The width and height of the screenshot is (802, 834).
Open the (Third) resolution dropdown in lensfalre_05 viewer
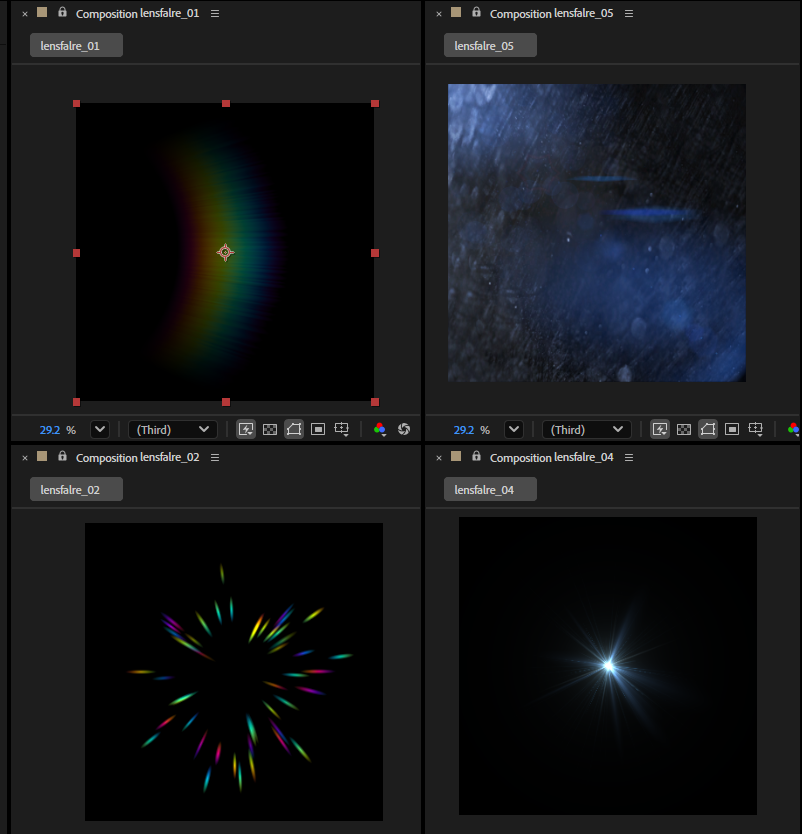pos(587,429)
